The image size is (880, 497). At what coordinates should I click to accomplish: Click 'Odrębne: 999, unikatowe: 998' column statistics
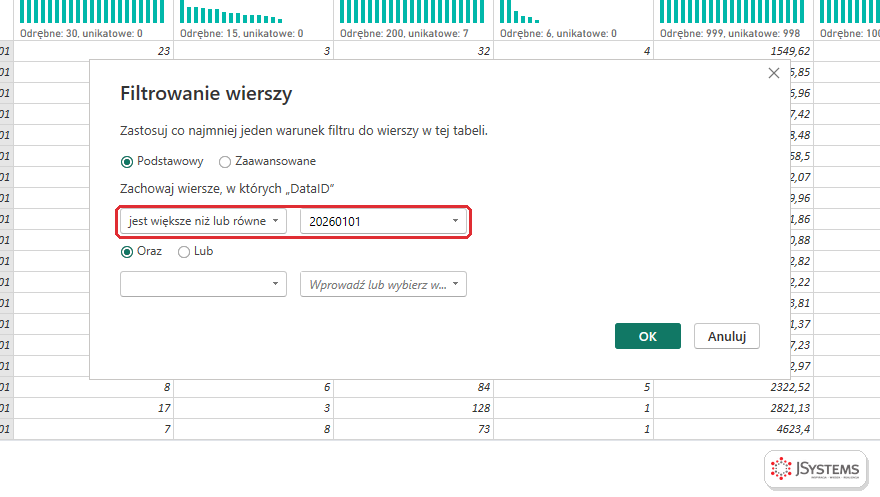pyautogui.click(x=730, y=34)
